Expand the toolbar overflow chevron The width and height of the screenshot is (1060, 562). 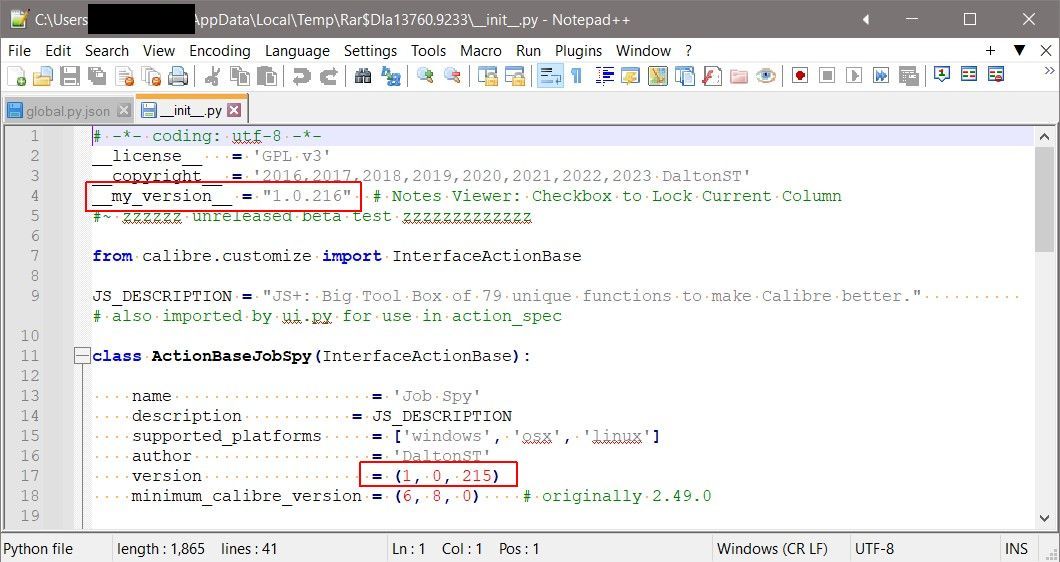[x=1049, y=70]
